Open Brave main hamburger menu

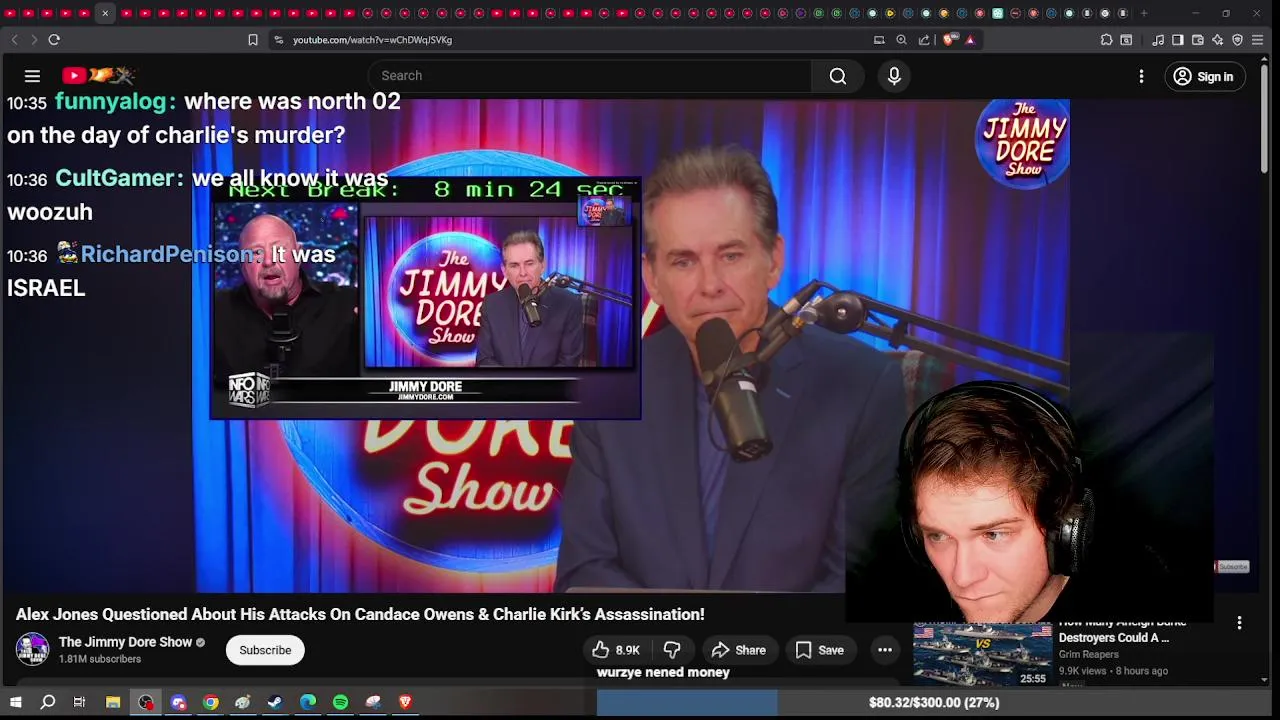[1258, 40]
